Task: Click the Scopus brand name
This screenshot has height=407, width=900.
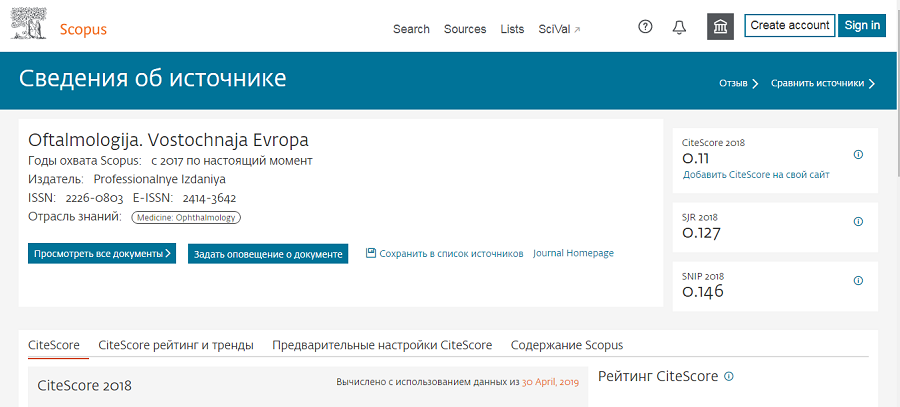Action: 83,30
